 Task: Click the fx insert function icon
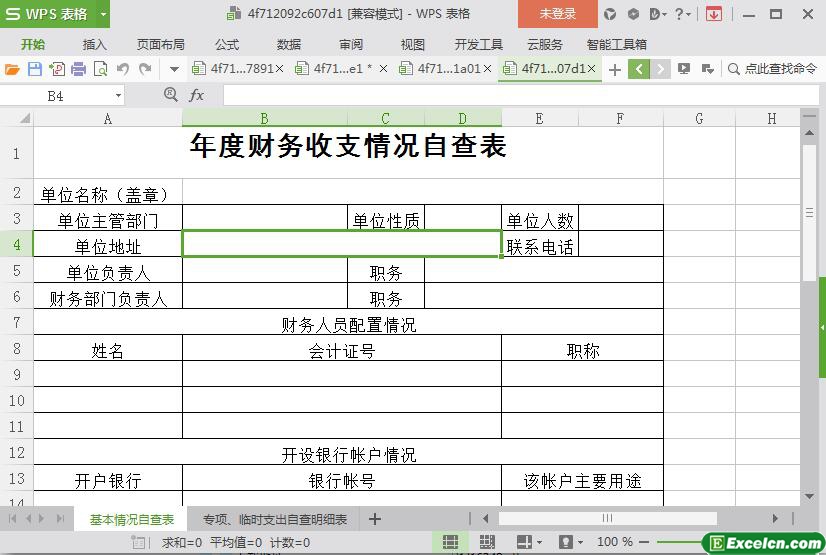[197, 95]
